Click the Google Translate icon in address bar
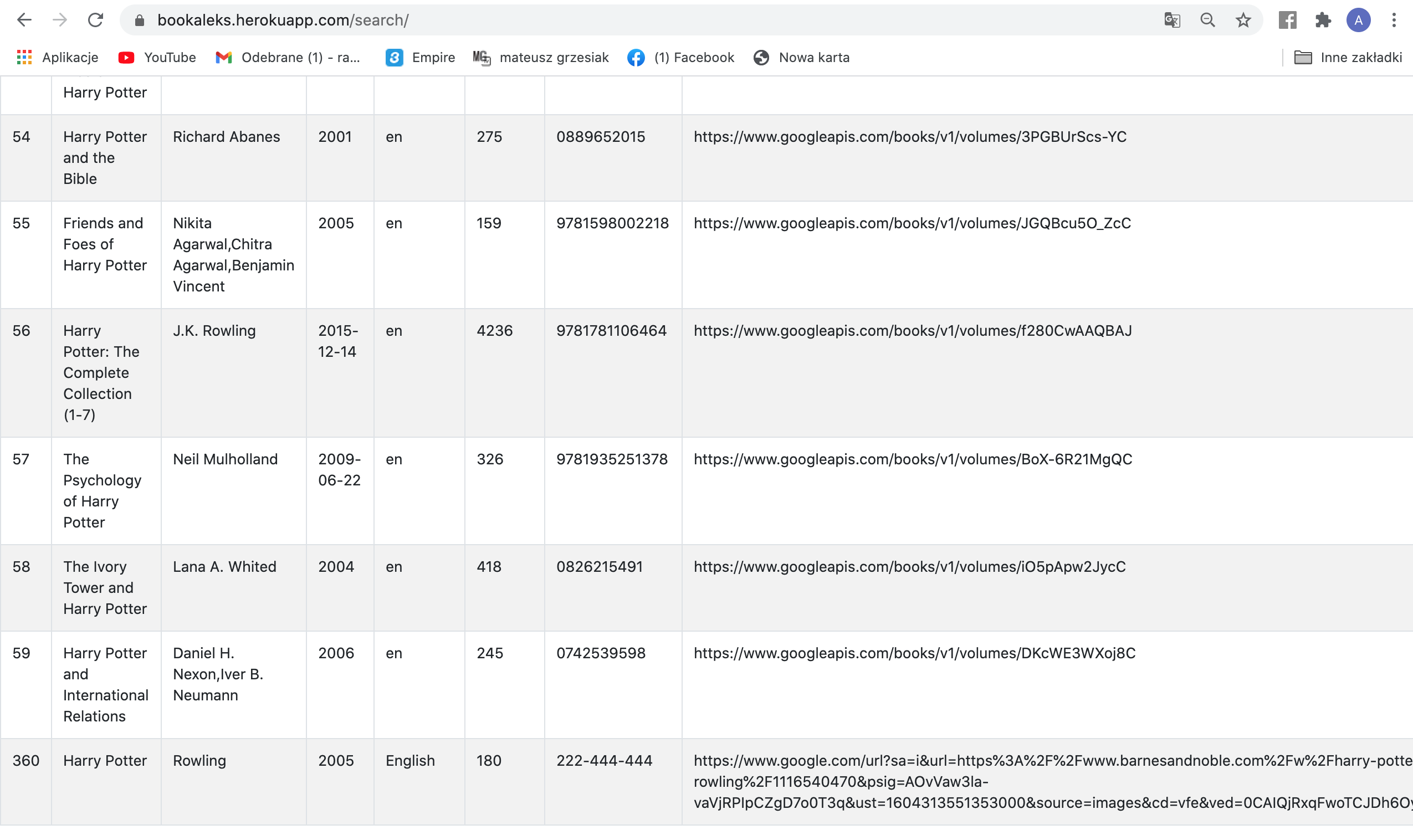The width and height of the screenshot is (1413, 840). pyautogui.click(x=1172, y=21)
